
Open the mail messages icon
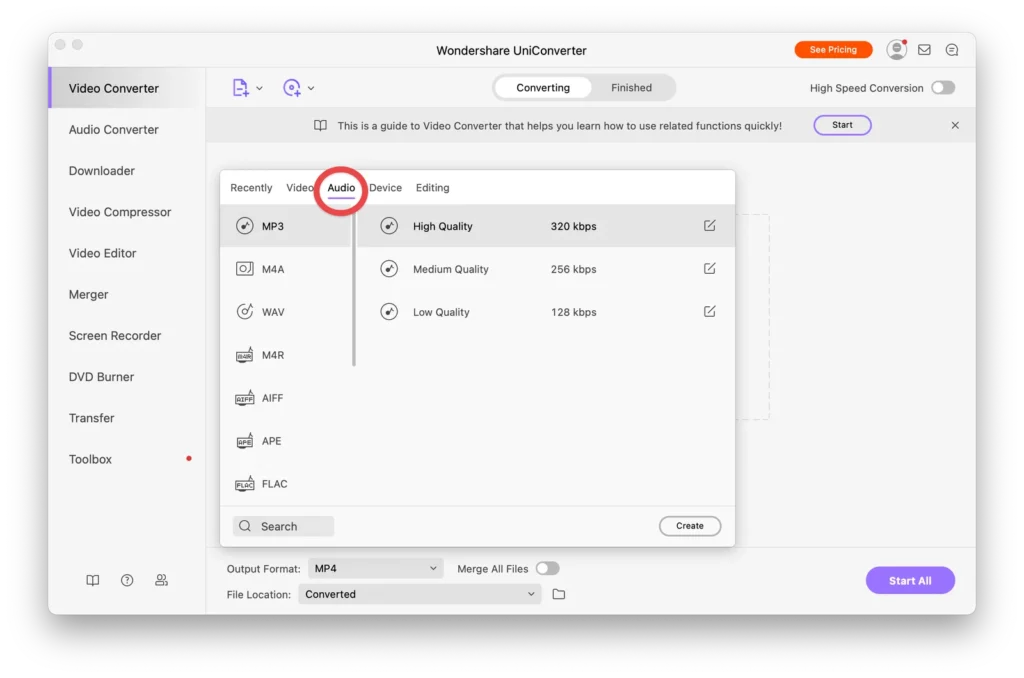click(924, 50)
